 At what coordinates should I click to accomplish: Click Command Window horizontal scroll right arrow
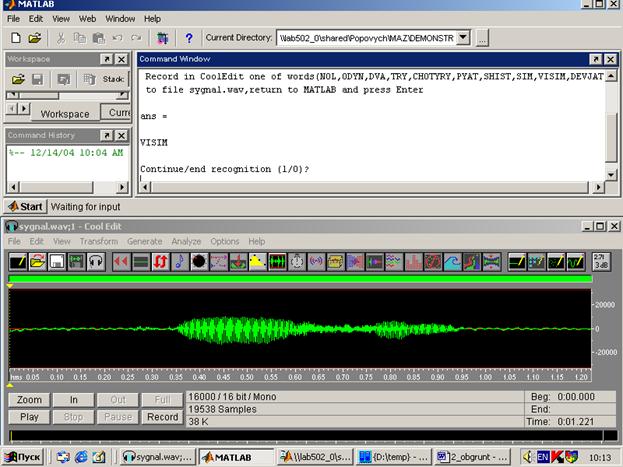click(598, 187)
